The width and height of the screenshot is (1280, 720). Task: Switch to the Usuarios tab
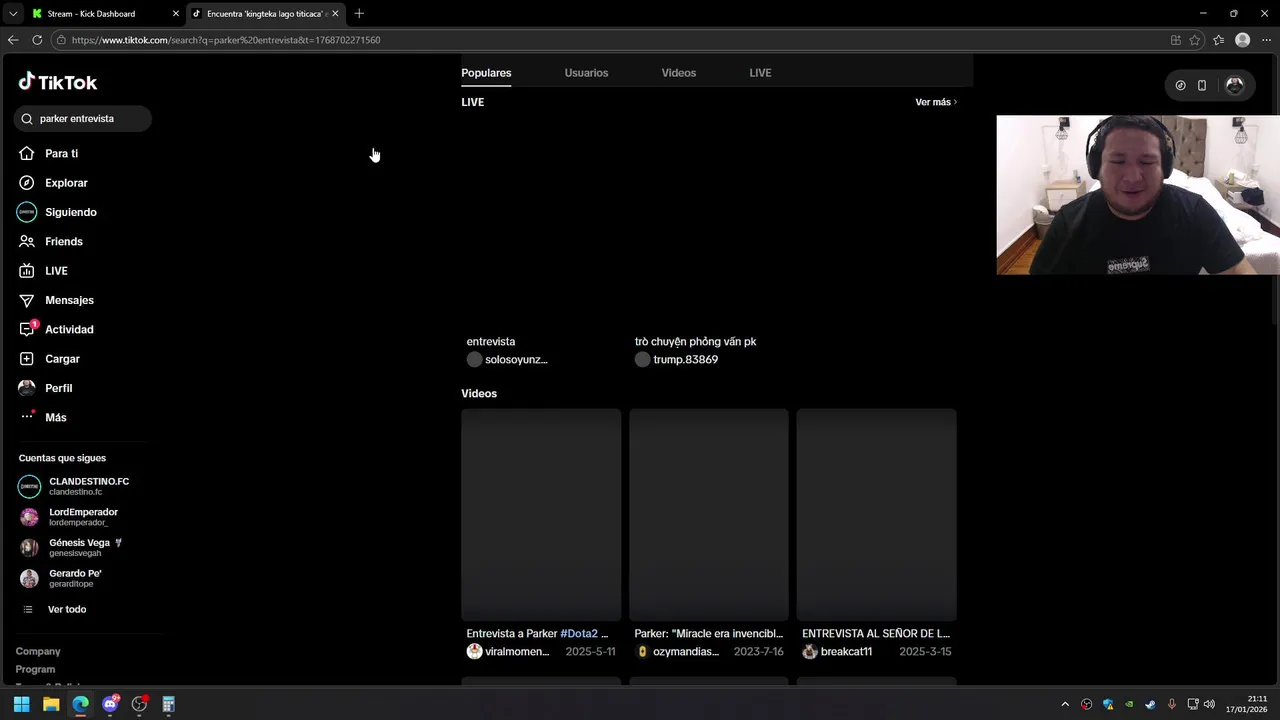coord(586,73)
